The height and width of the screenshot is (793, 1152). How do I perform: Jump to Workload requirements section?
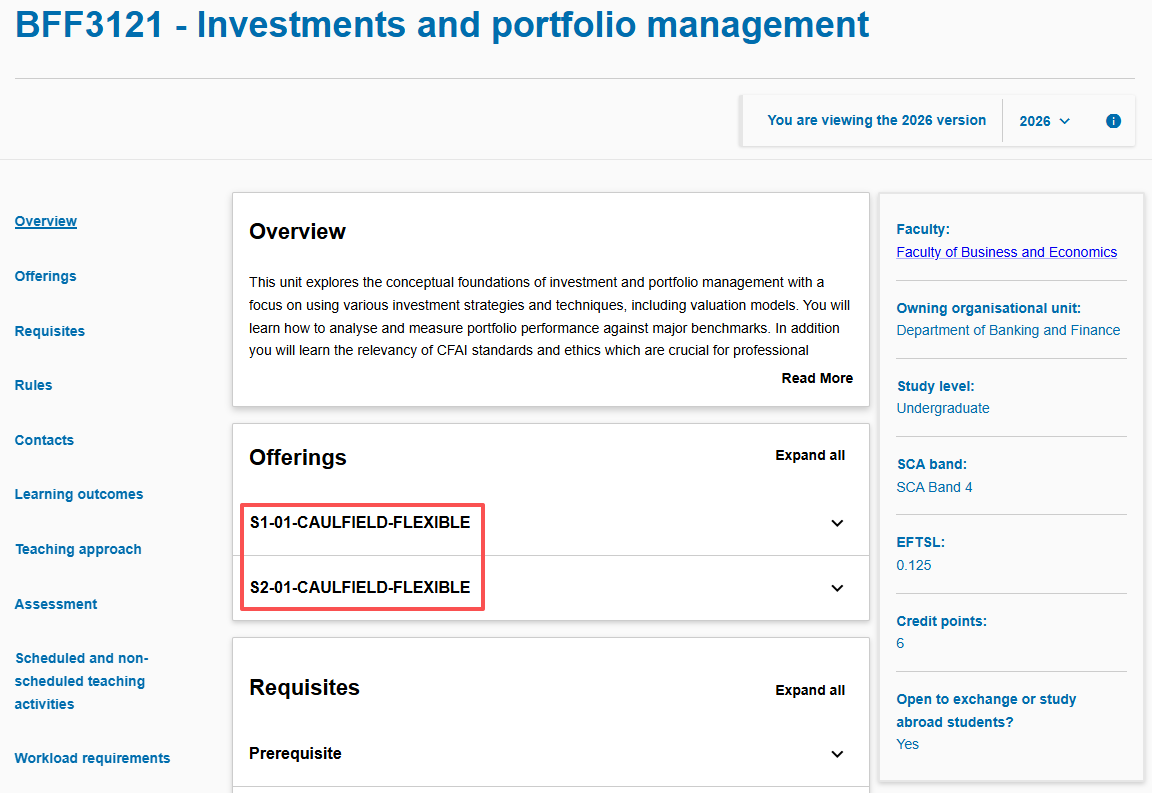92,758
